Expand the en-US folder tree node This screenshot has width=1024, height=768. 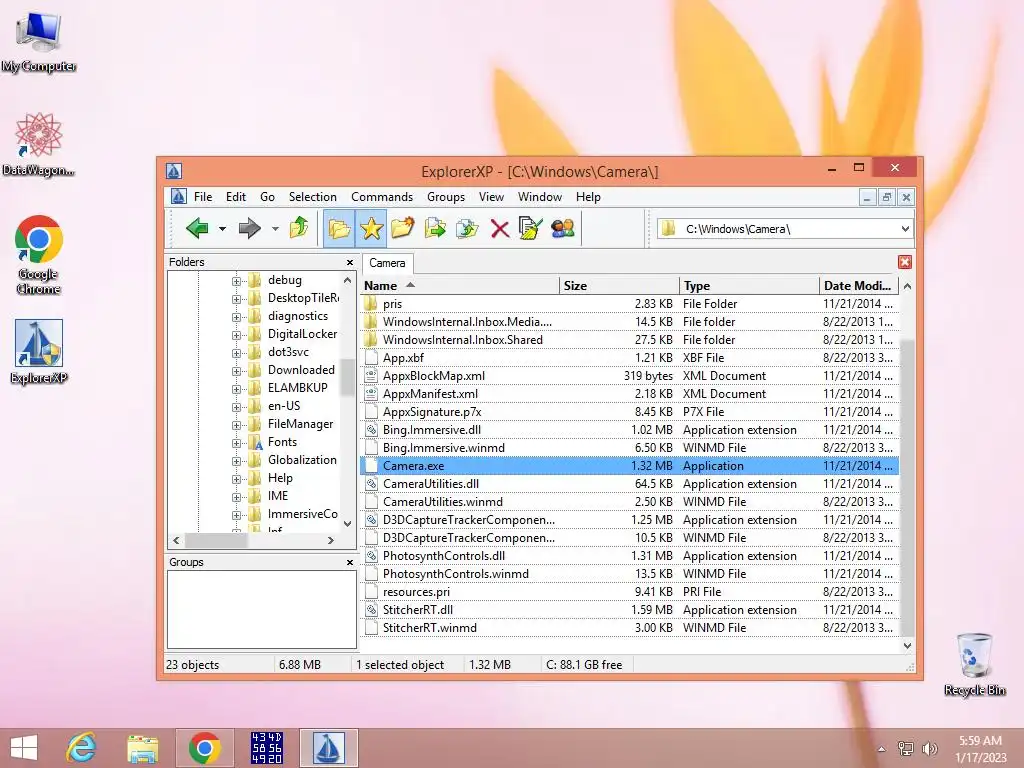coord(236,407)
